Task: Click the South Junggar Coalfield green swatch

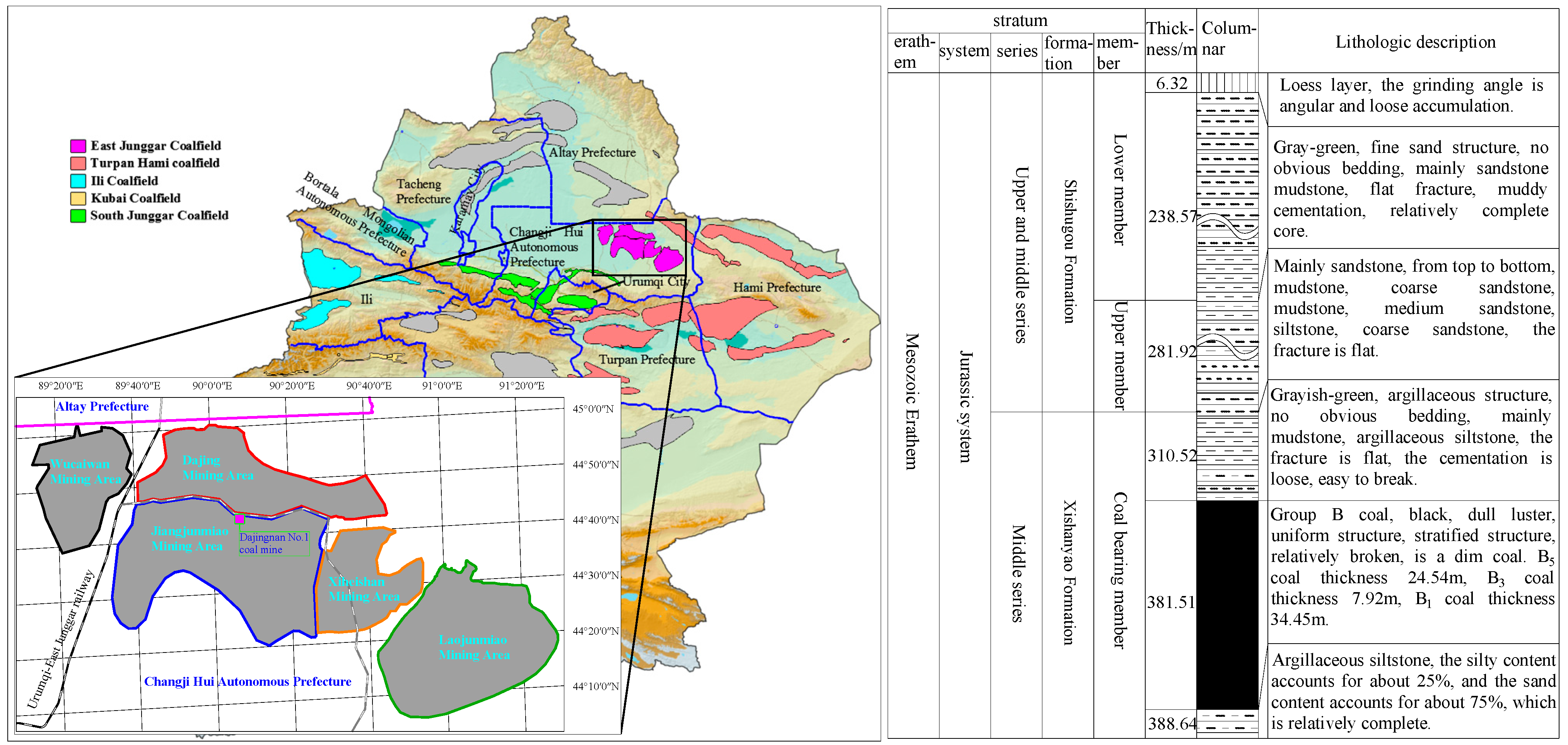Action: click(x=78, y=216)
